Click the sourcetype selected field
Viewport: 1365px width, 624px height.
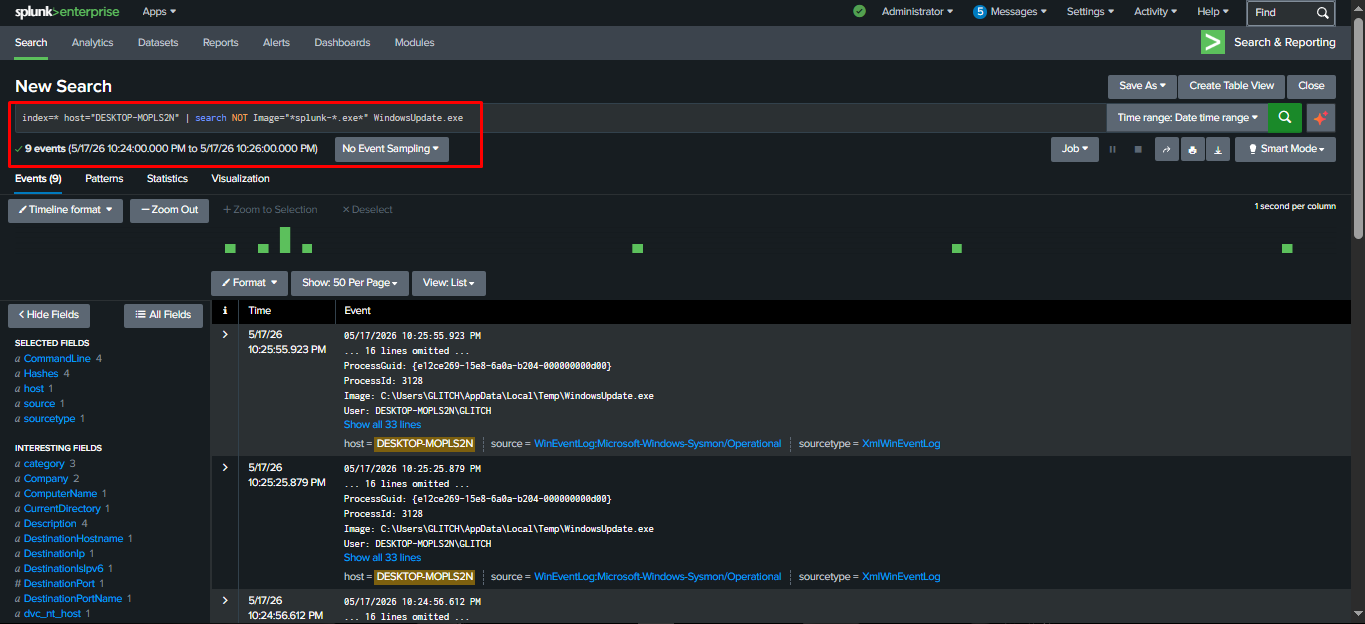50,418
